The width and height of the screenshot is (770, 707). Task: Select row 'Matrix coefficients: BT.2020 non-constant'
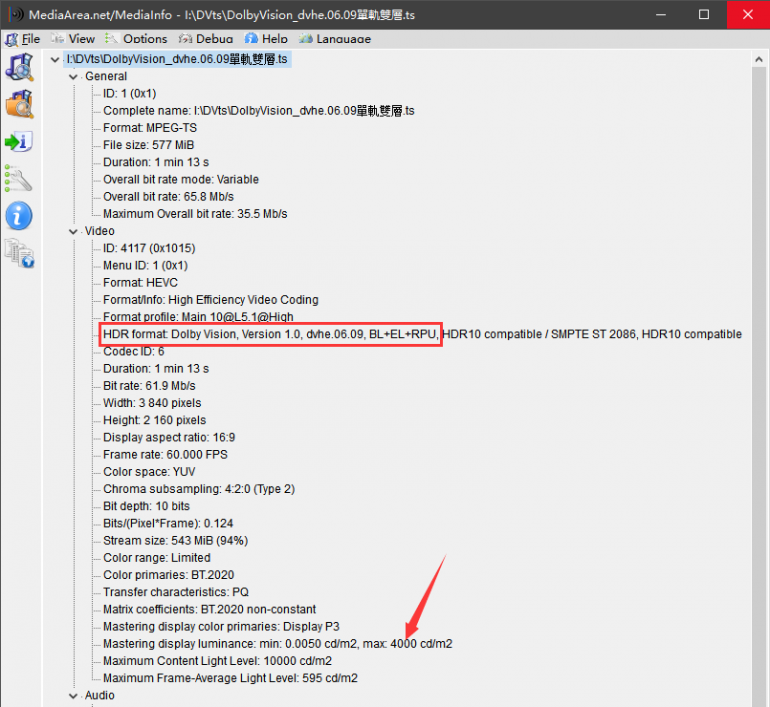(209, 609)
